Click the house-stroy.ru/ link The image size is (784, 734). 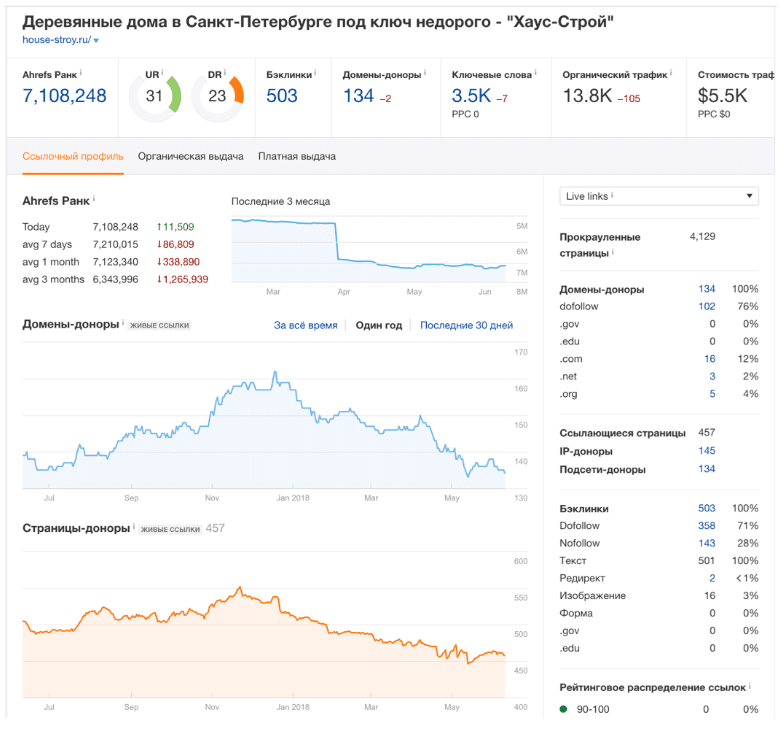pos(56,40)
